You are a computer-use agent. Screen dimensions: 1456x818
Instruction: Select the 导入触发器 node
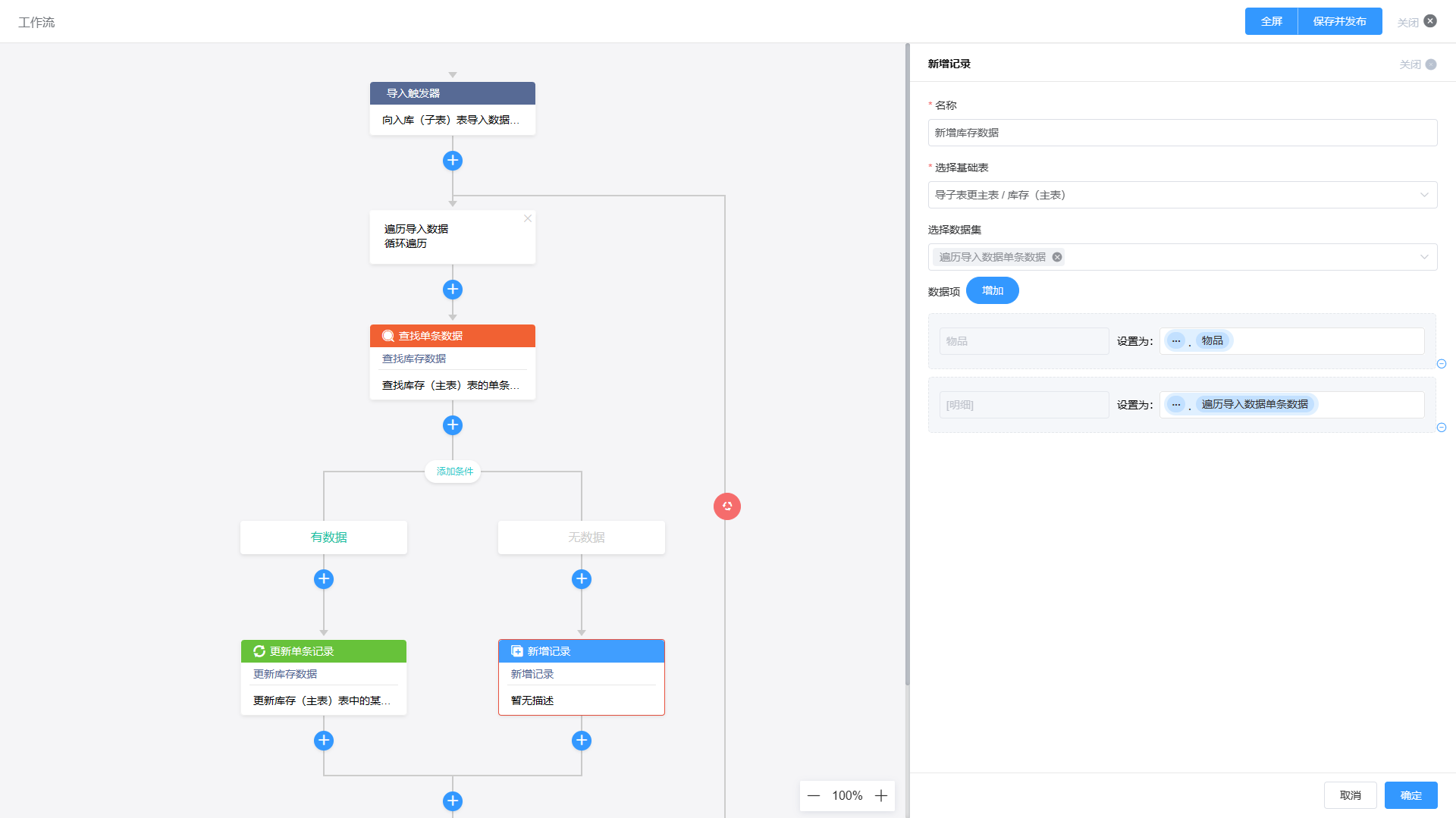(x=453, y=108)
